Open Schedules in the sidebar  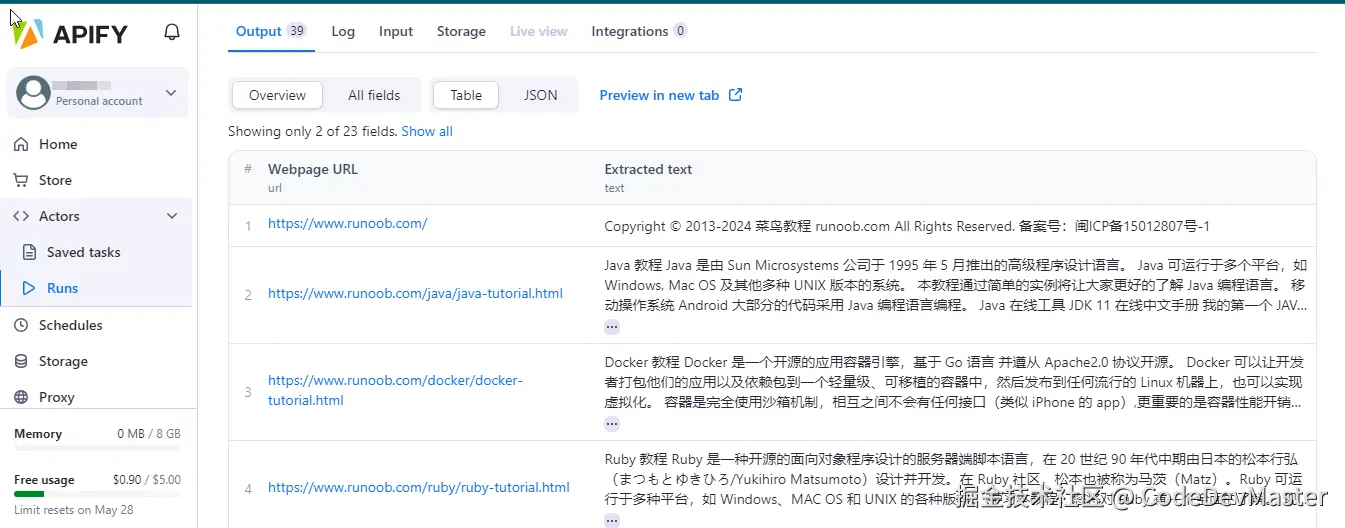click(70, 325)
